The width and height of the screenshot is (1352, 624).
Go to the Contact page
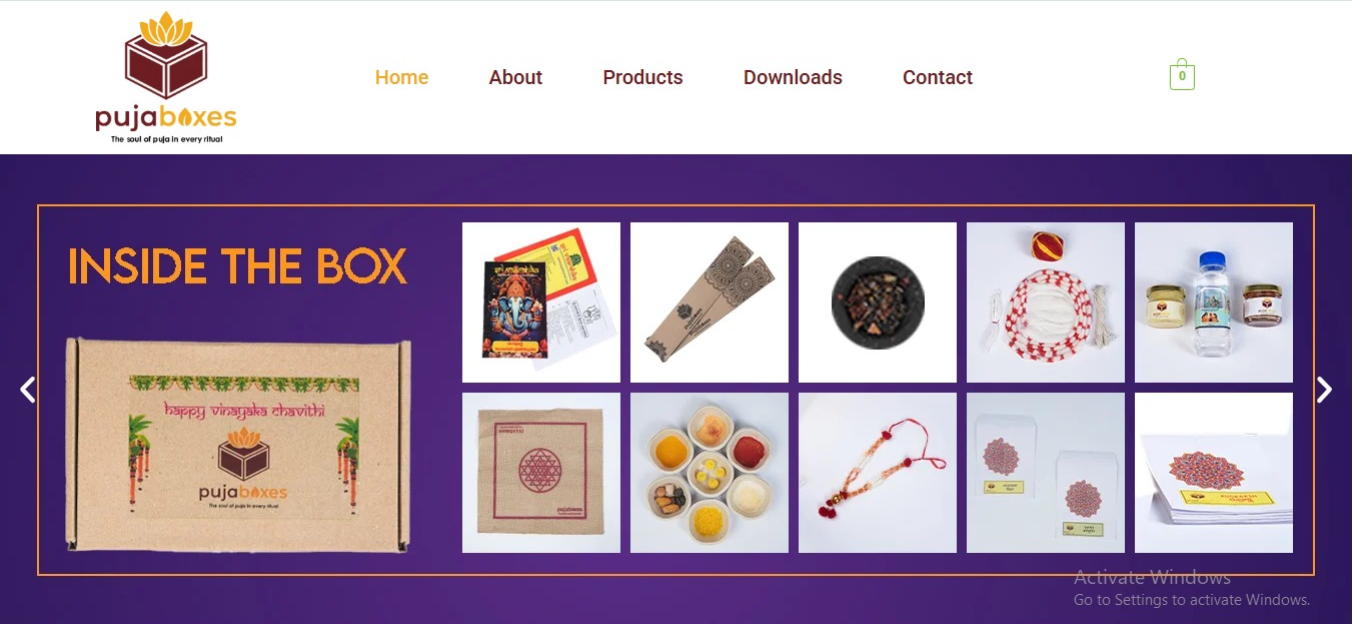tap(938, 77)
